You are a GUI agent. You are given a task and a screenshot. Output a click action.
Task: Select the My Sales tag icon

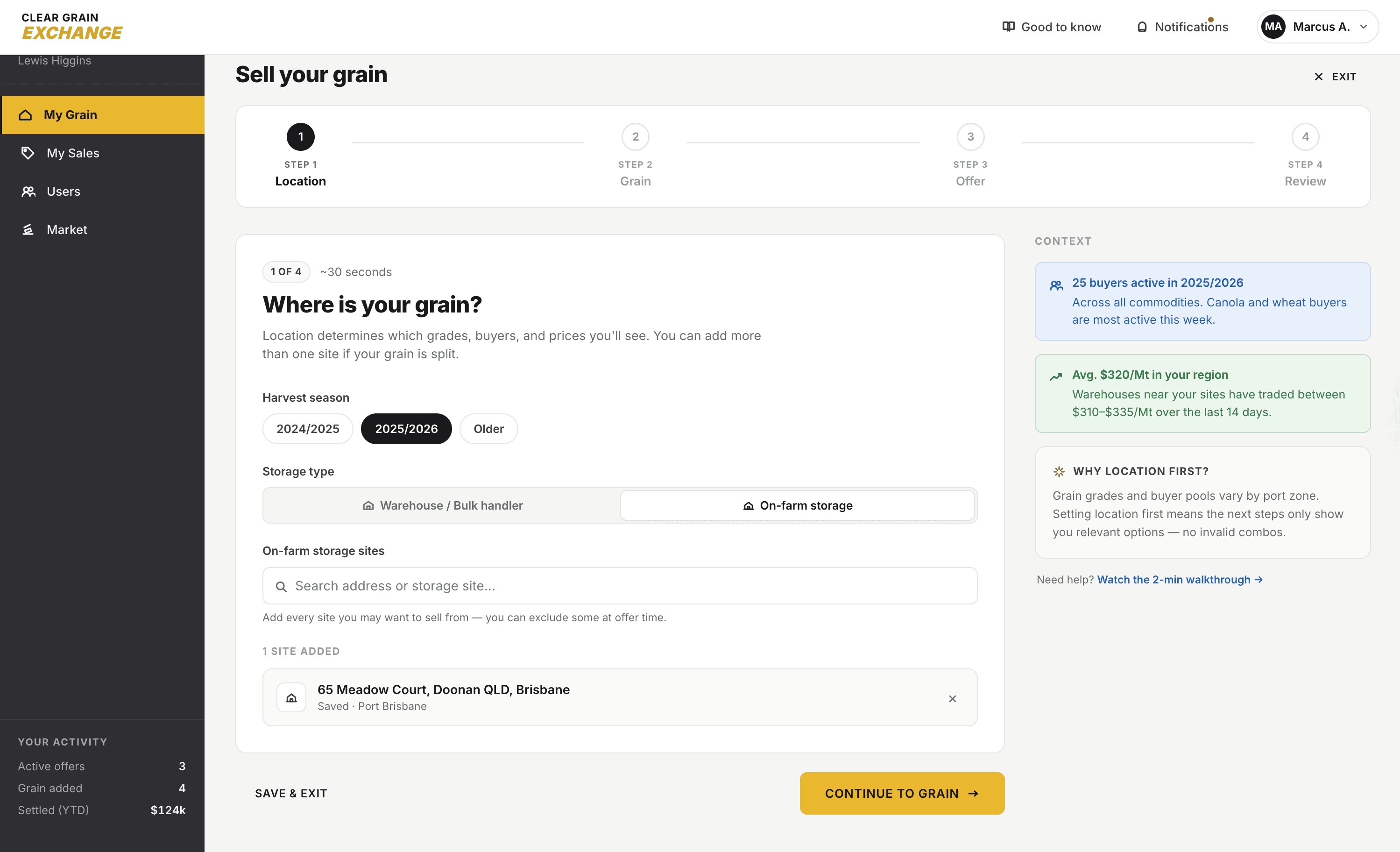click(x=28, y=153)
